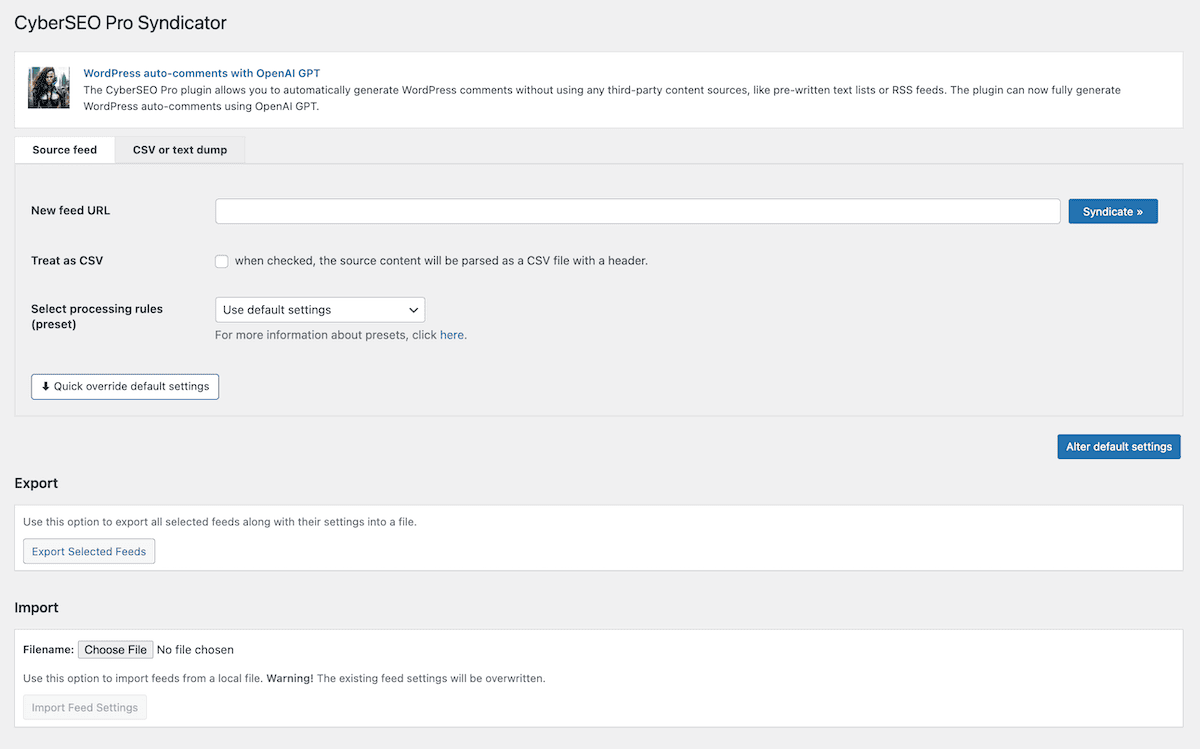Image resolution: width=1200 pixels, height=749 pixels.
Task: Focus the New feed URL input field
Action: [x=638, y=211]
